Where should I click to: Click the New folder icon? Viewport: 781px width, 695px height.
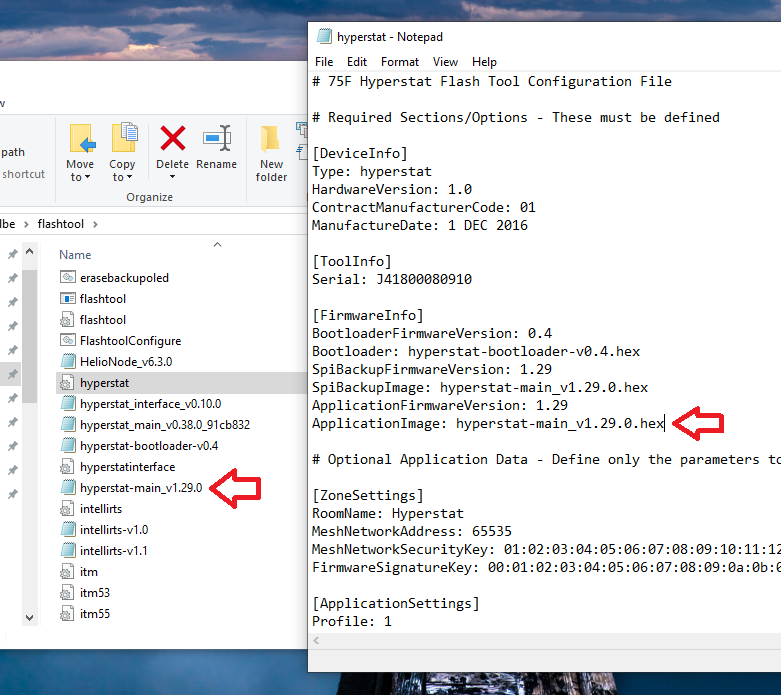click(270, 138)
